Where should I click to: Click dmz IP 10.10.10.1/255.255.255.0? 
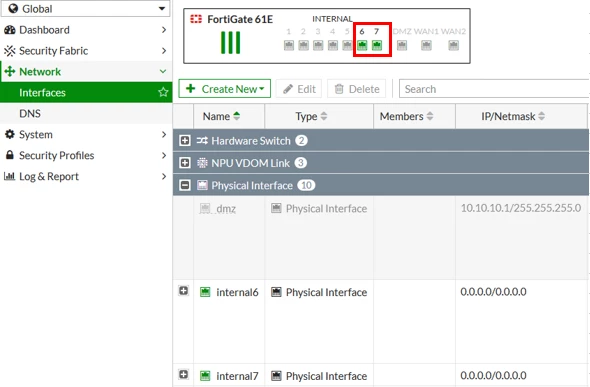(521, 208)
